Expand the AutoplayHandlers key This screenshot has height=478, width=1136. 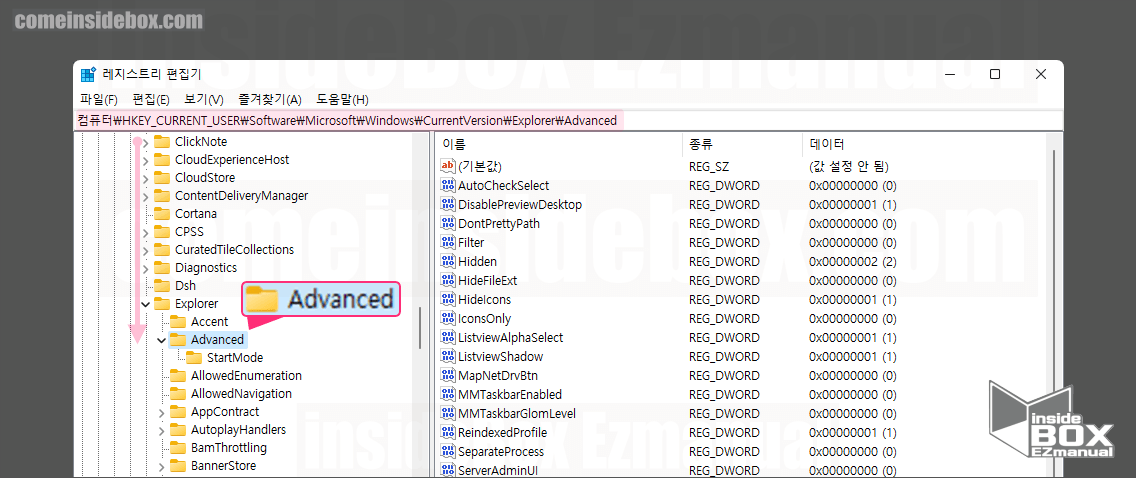[161, 430]
